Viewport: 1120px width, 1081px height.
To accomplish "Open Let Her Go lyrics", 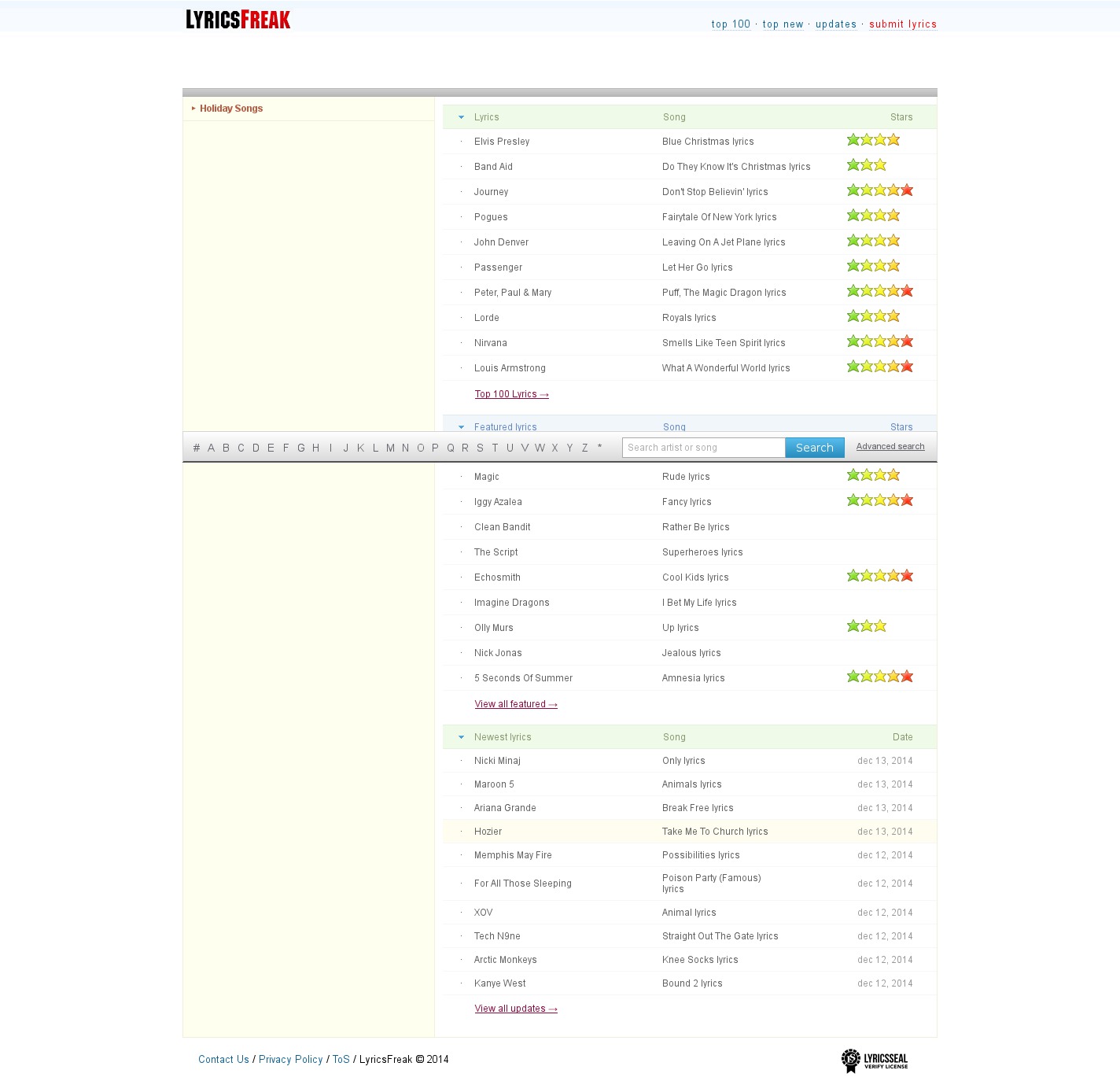I will coord(698,267).
